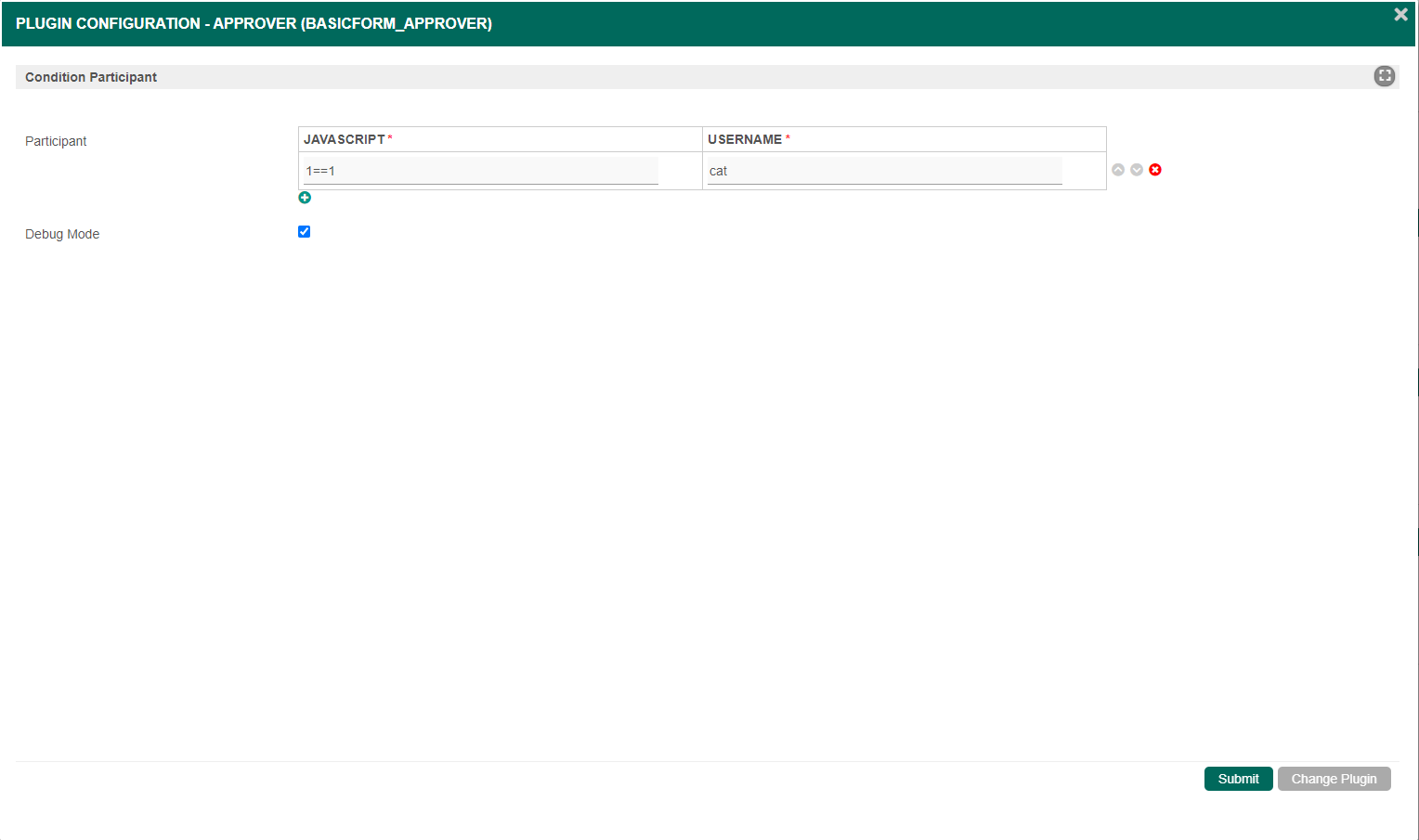Screen dimensions: 1419x840
Task: Focus the JavaScript field containing 1==1
Action: pos(481,171)
